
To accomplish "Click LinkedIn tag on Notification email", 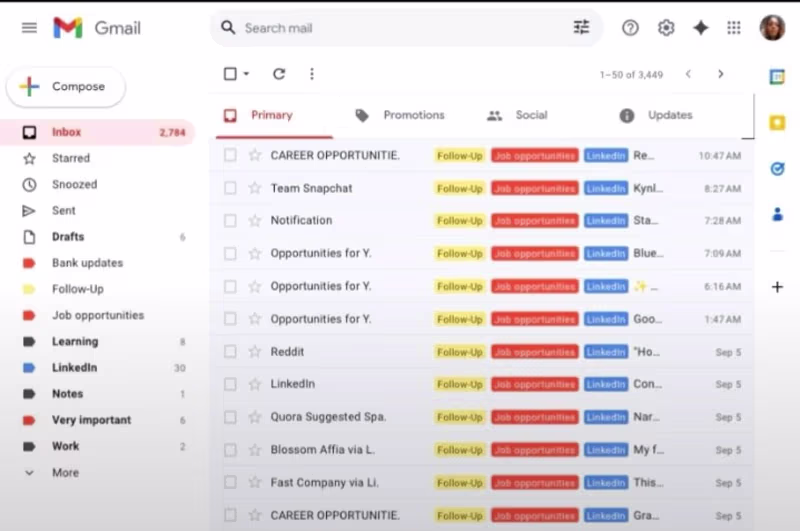I will click(x=606, y=220).
